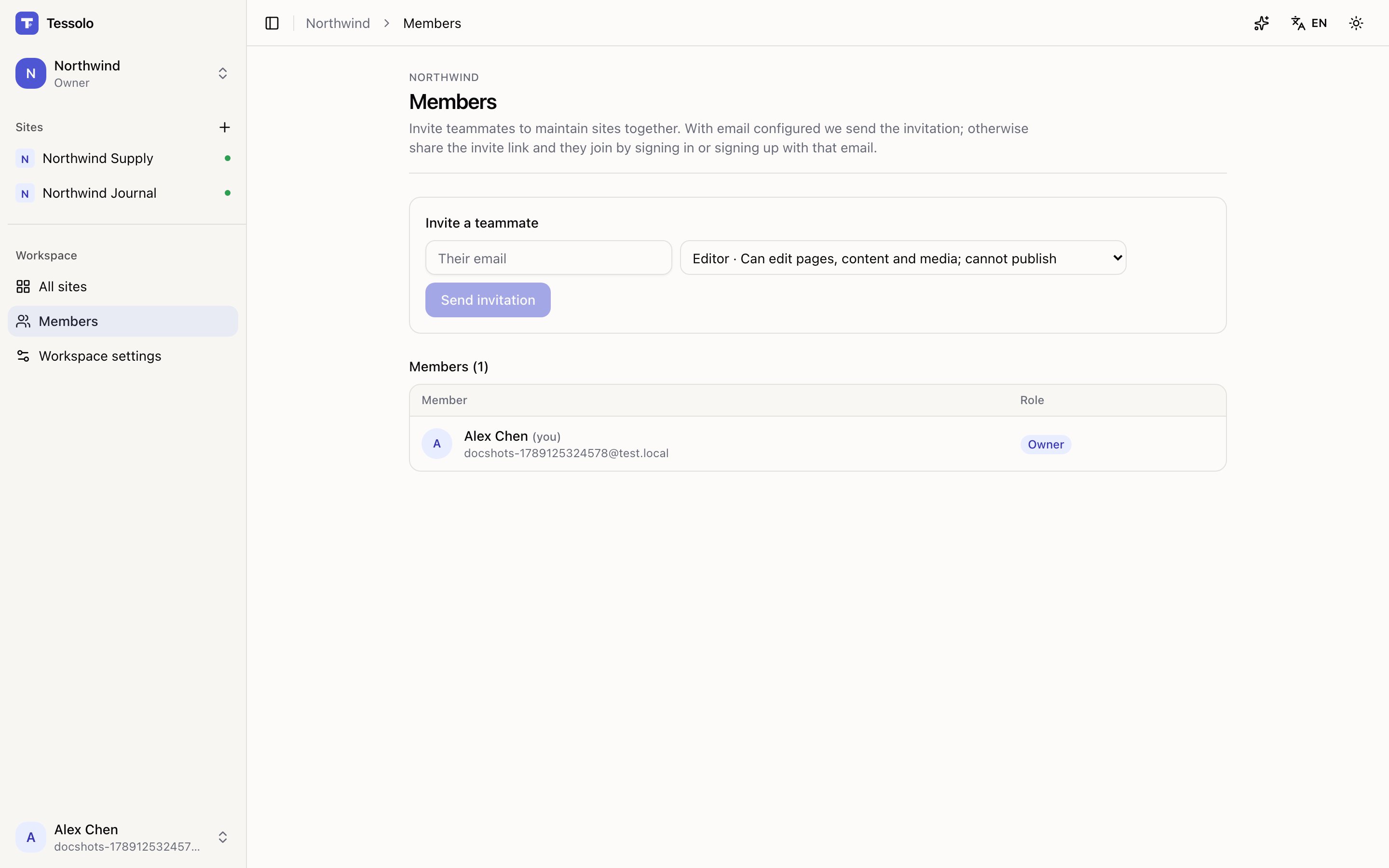Click the Members breadcrumb item

click(x=432, y=23)
